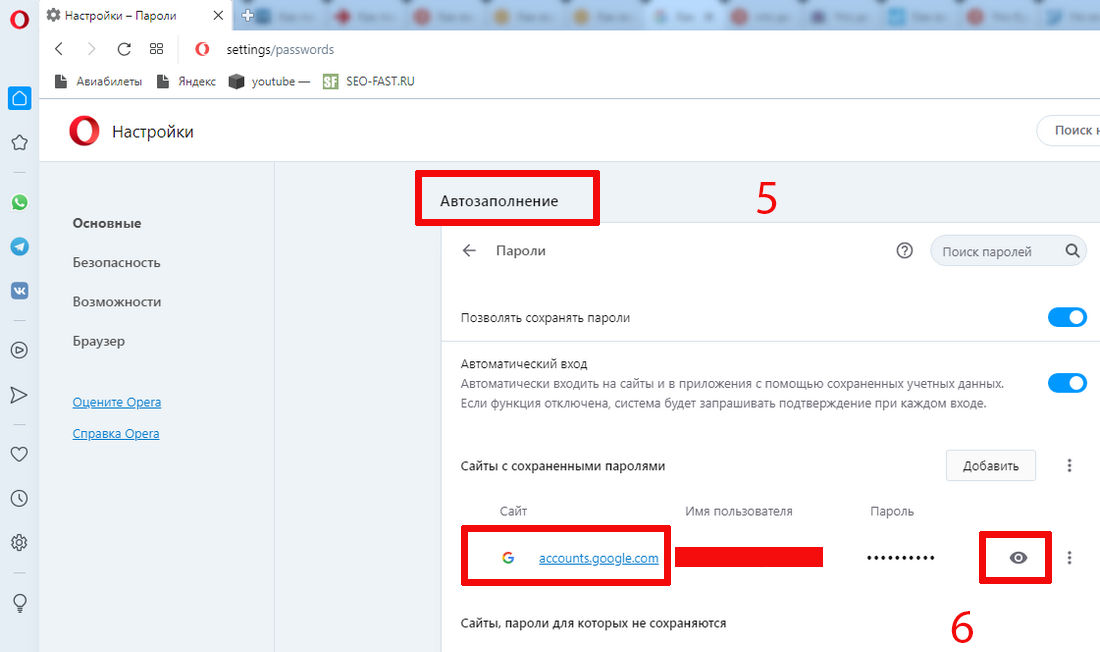Image resolution: width=1100 pixels, height=652 pixels.
Task: Click Справка Opera link
Action: click(116, 434)
